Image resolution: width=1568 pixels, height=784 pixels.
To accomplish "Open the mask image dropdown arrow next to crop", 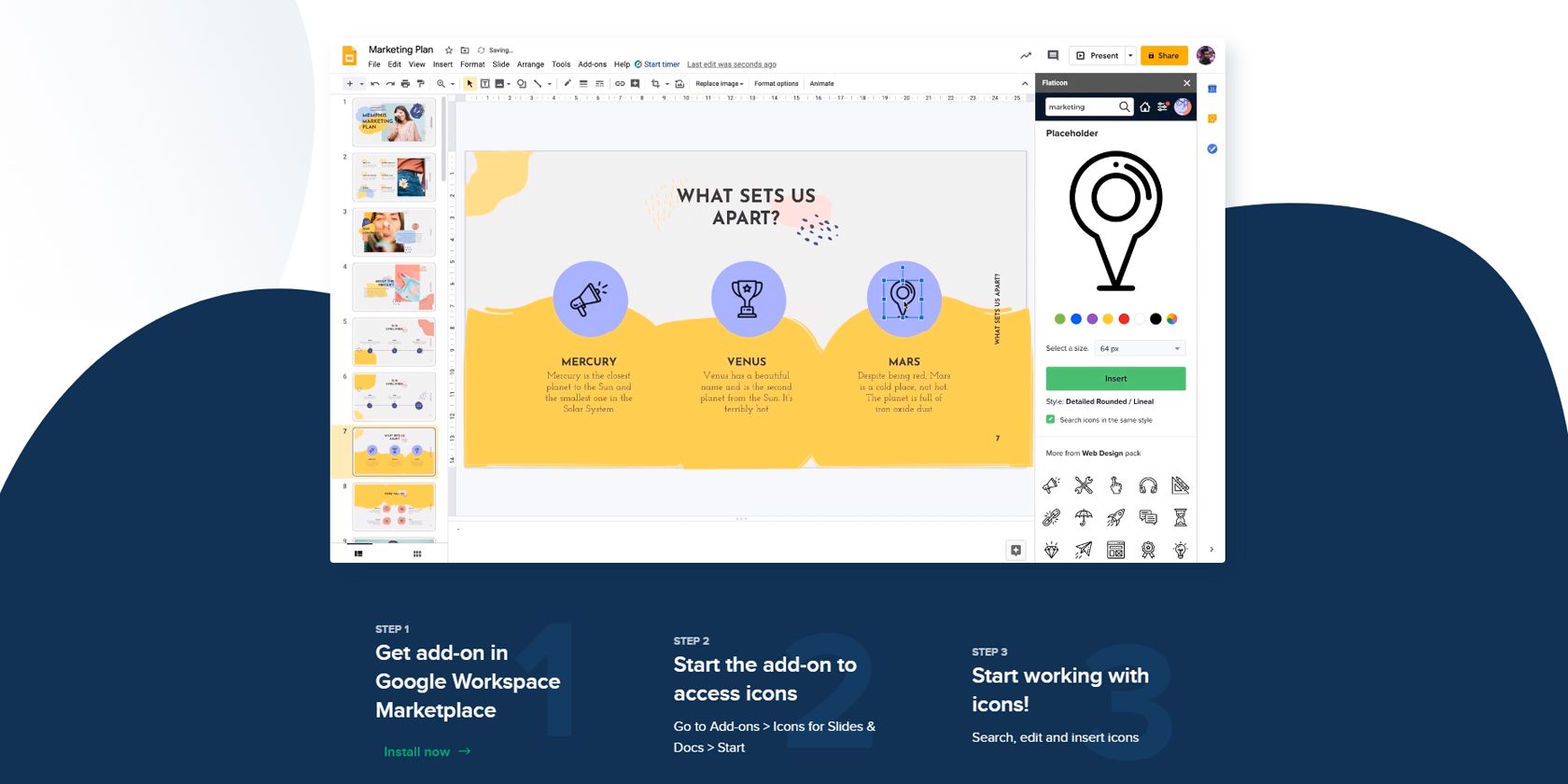I will click(666, 84).
